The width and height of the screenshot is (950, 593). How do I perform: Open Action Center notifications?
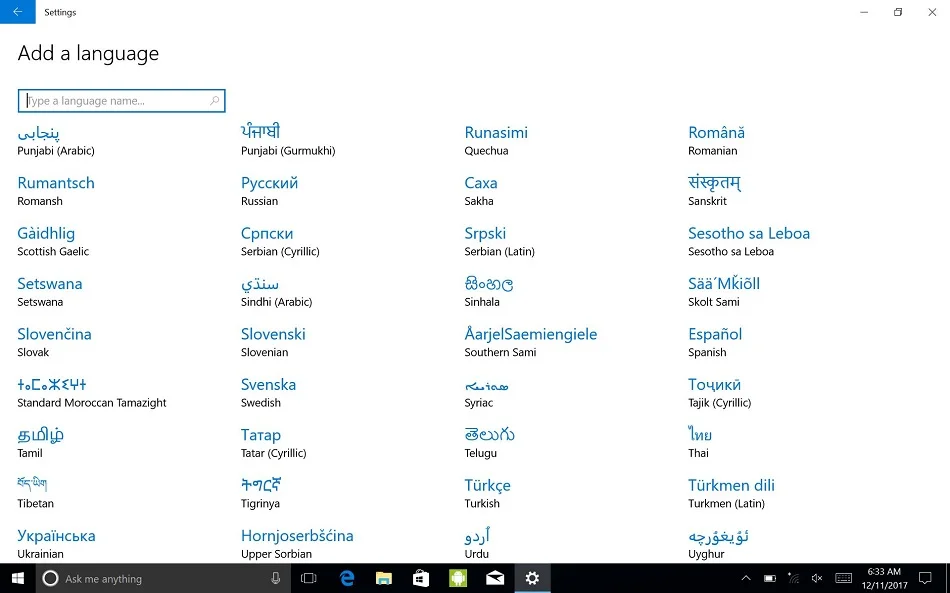pyautogui.click(x=925, y=578)
